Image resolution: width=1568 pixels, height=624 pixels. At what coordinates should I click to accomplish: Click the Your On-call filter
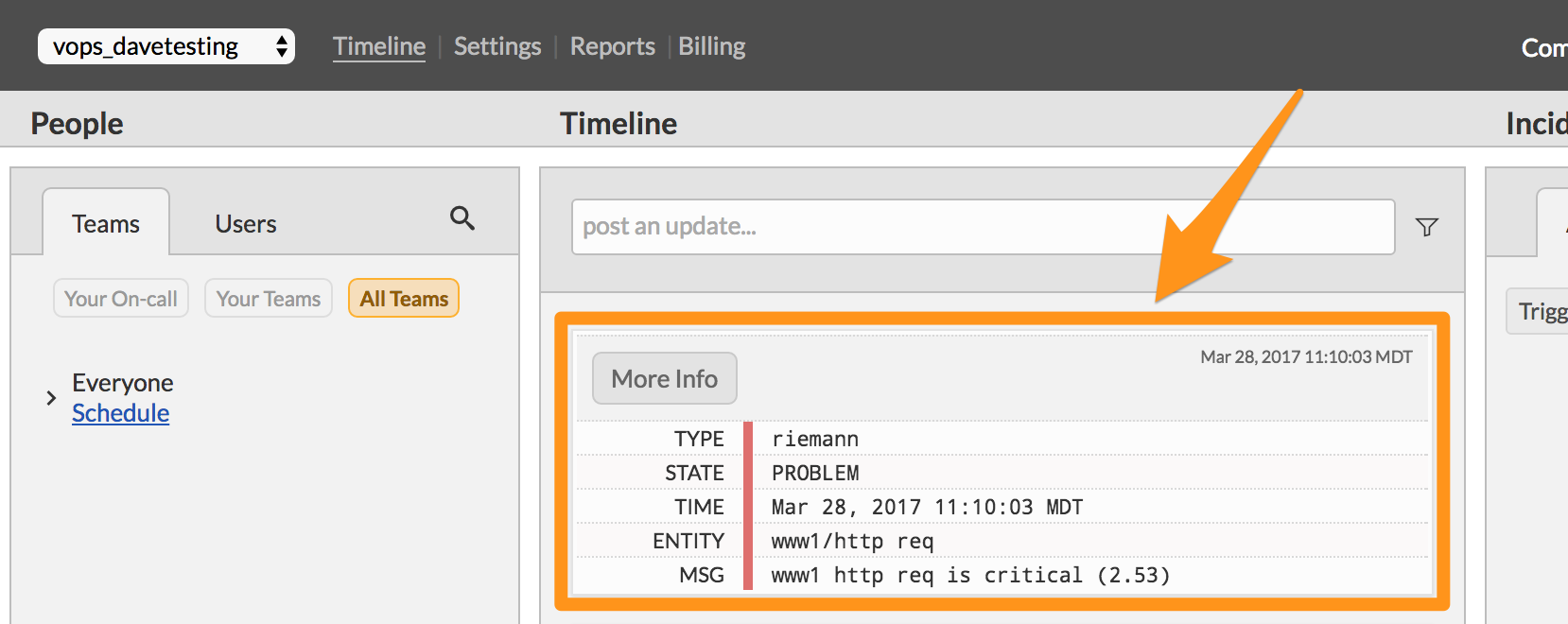(x=120, y=298)
